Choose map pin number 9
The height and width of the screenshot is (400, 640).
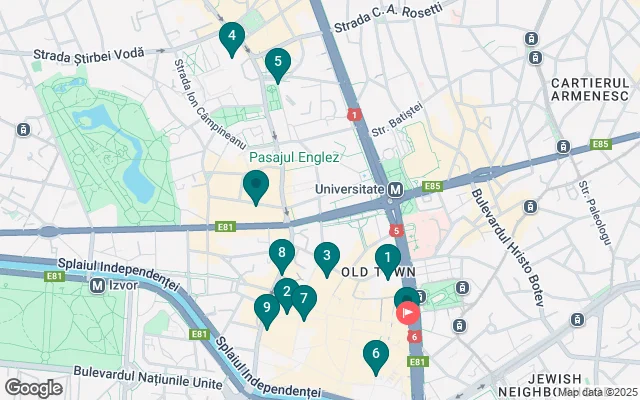pos(267,308)
